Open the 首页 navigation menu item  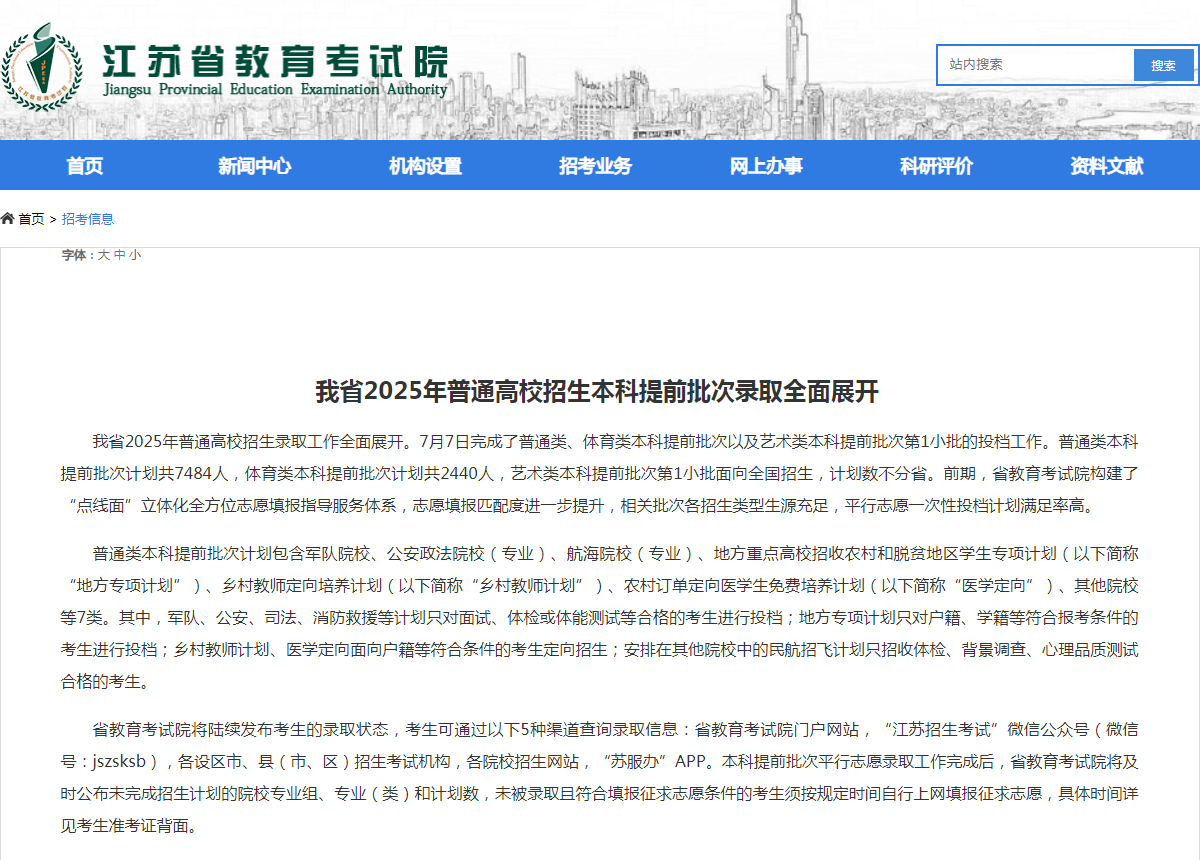point(85,166)
